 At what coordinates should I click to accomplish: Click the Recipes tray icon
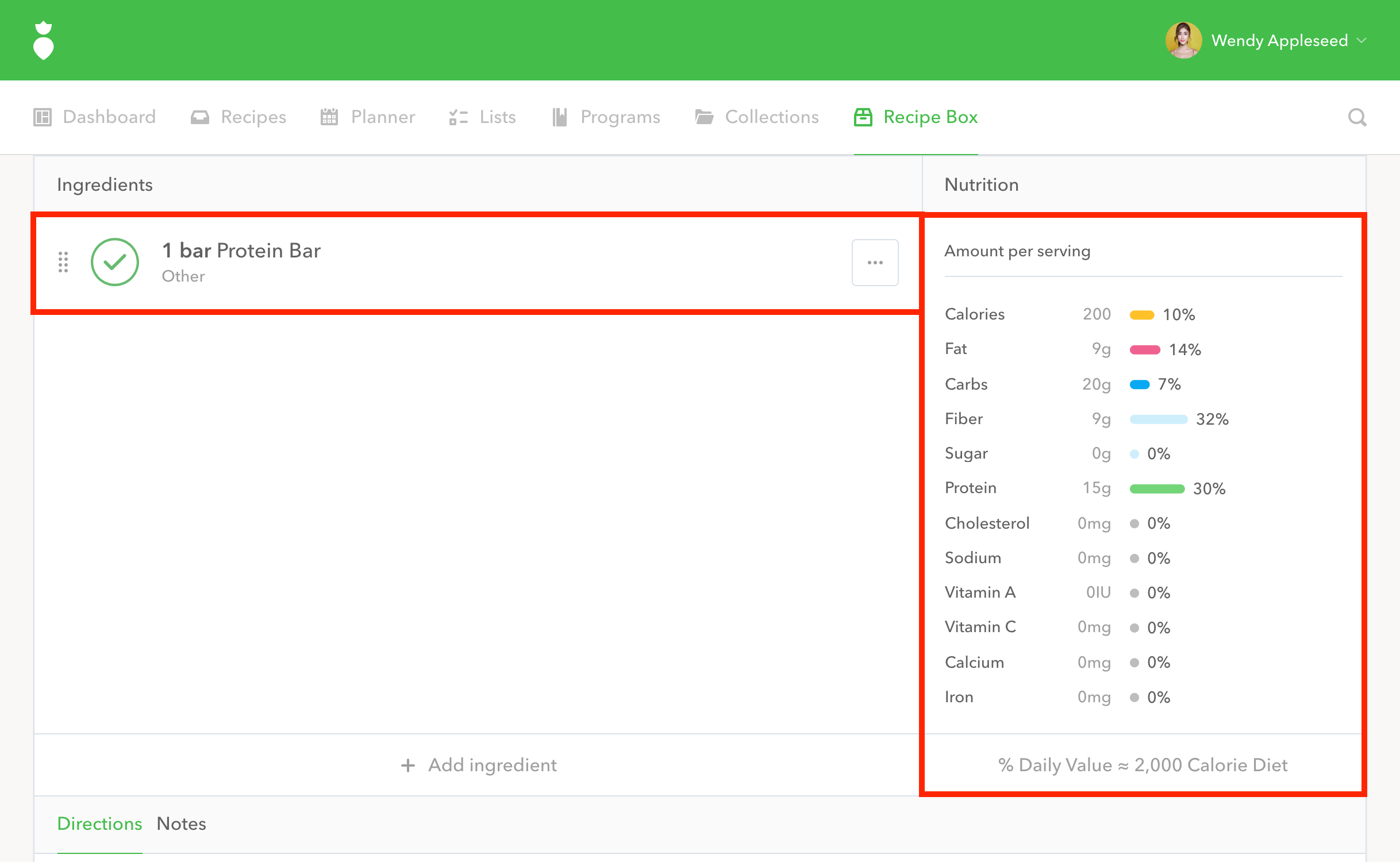[x=199, y=117]
